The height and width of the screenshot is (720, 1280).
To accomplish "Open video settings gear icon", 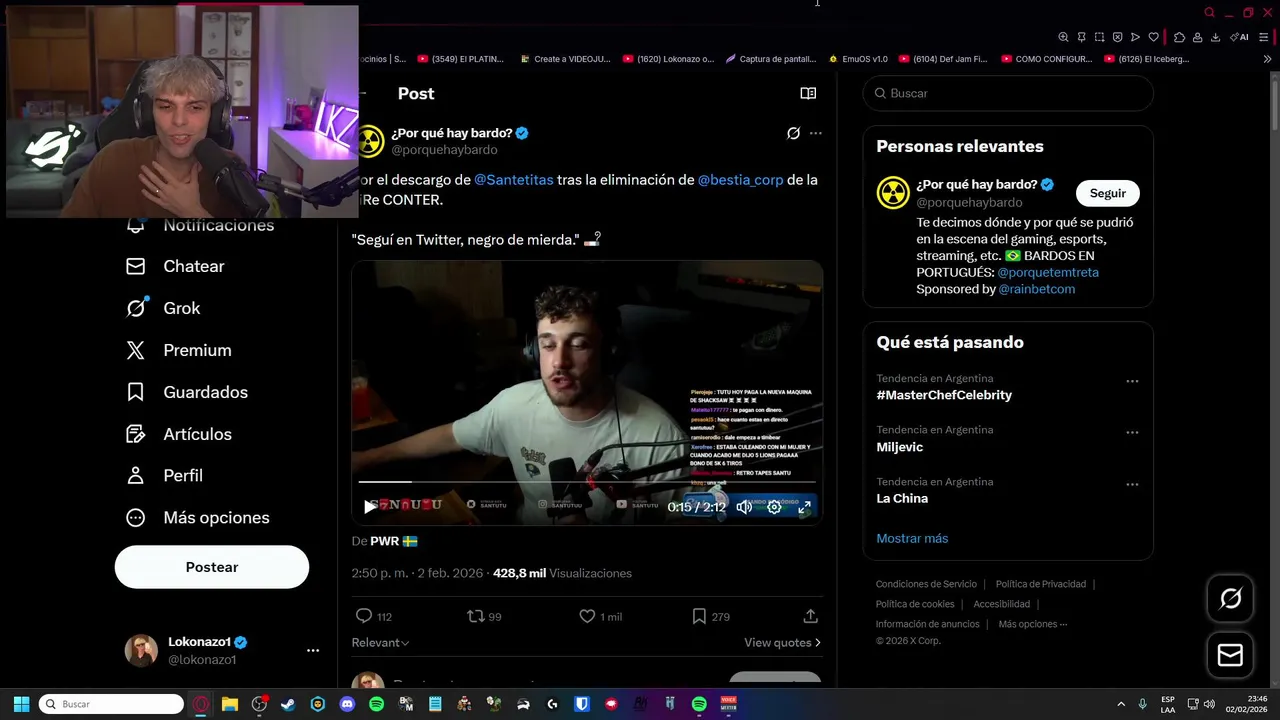I will coord(774,507).
